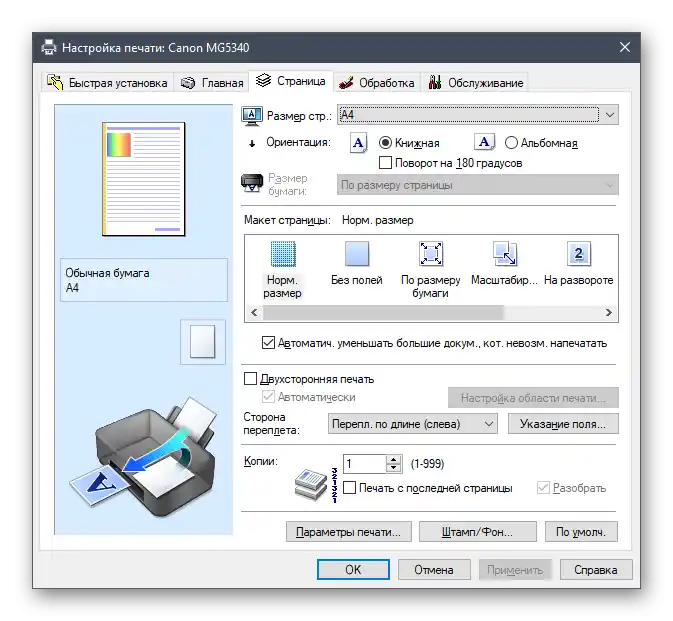This screenshot has width=673, height=621.
Task: Click the Обслуживание tab tools icon
Action: coord(435,82)
